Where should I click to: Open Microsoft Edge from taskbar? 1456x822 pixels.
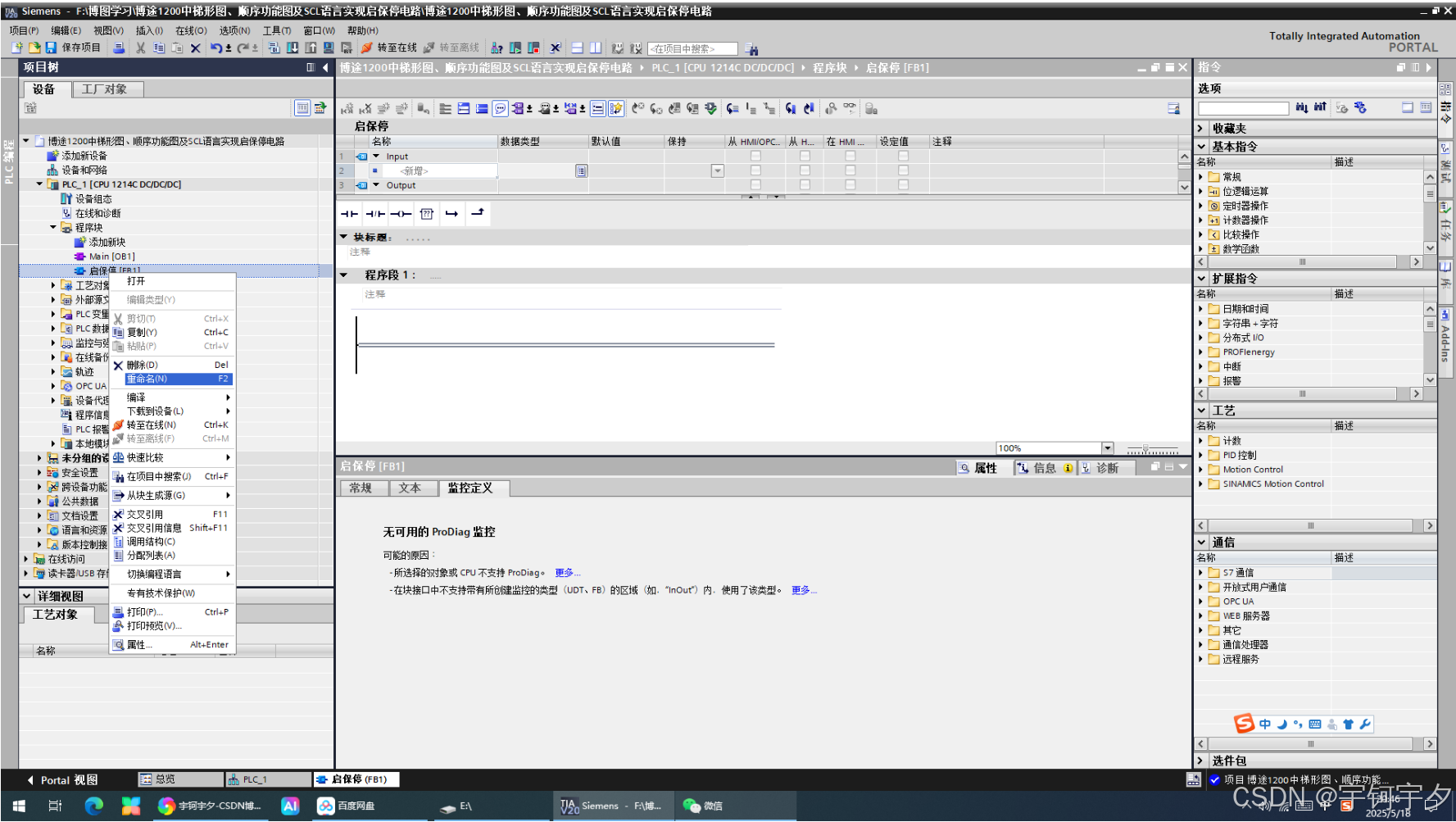93,806
